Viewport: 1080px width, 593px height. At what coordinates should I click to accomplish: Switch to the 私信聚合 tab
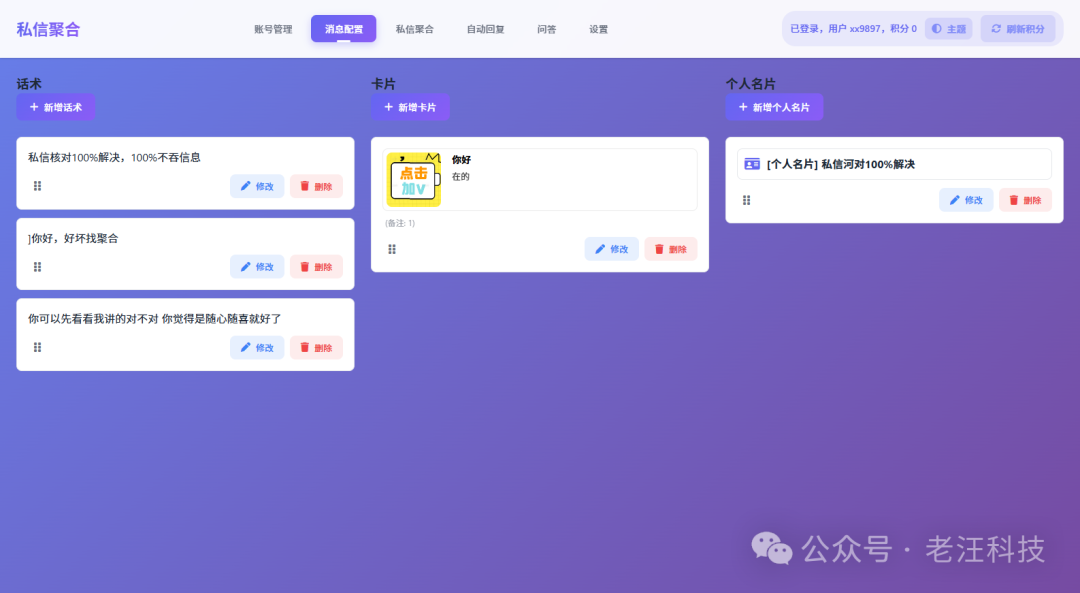pyautogui.click(x=415, y=29)
